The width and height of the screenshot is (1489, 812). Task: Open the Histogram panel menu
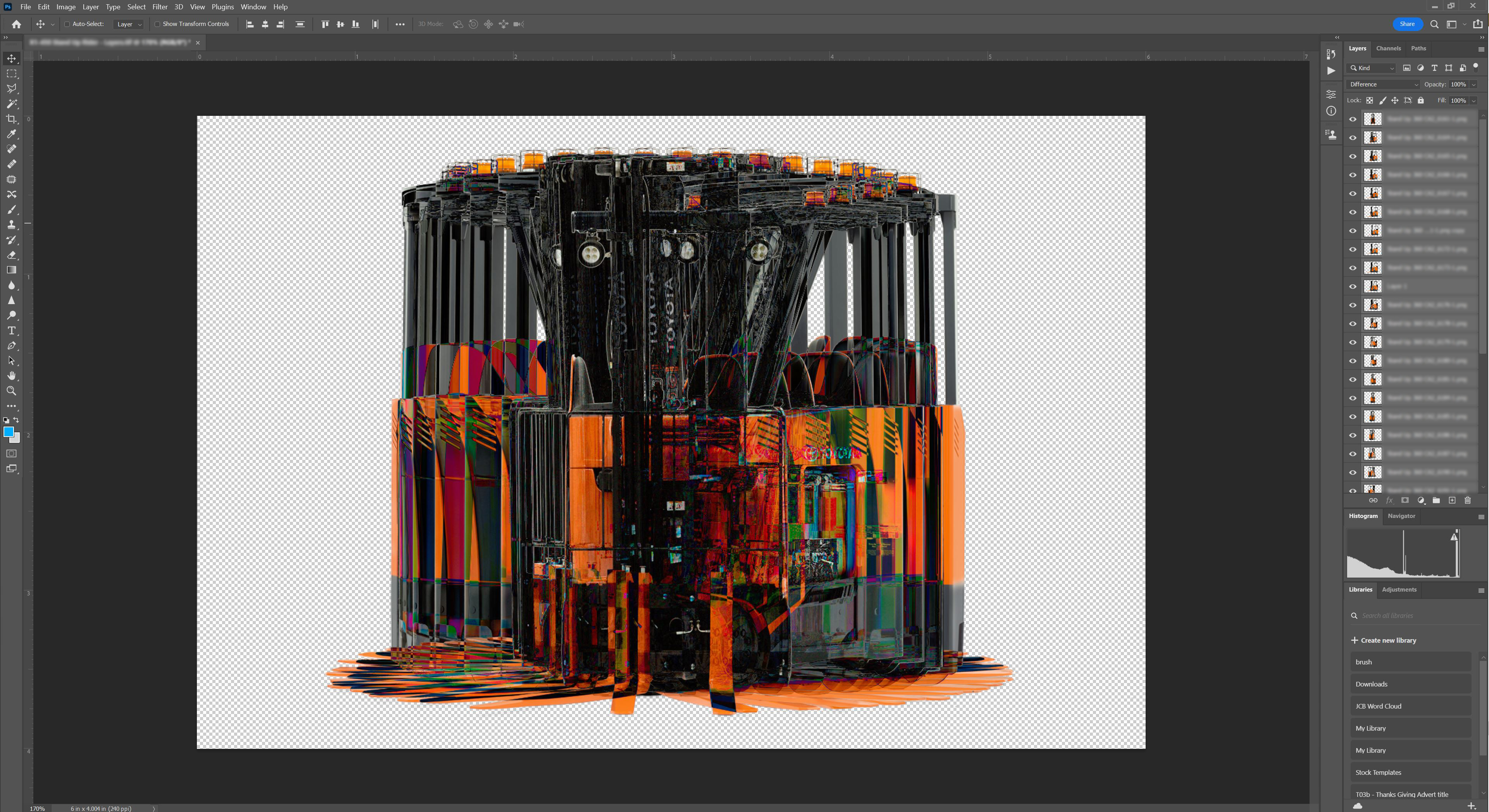click(x=1481, y=517)
